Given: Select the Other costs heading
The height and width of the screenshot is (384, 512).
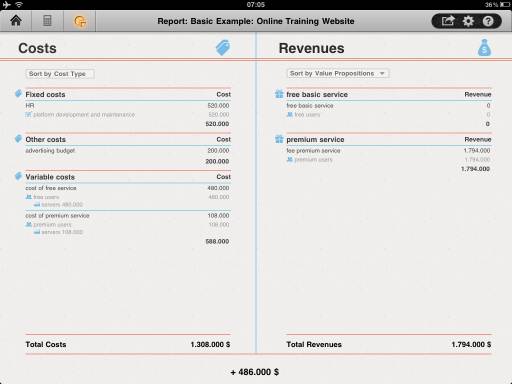Looking at the screenshot, I should point(46,140).
